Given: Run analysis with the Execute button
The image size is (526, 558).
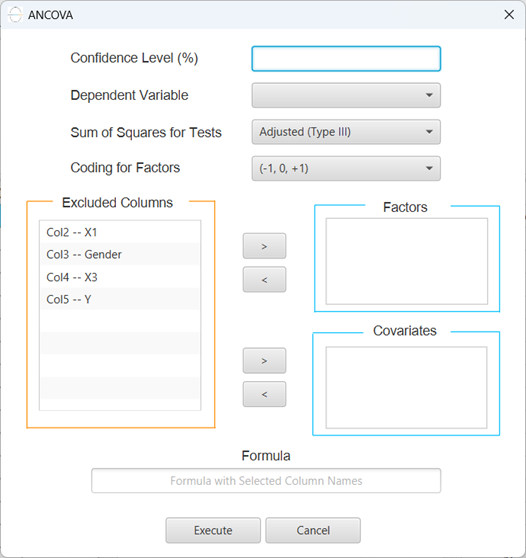Looking at the screenshot, I should coord(213,530).
